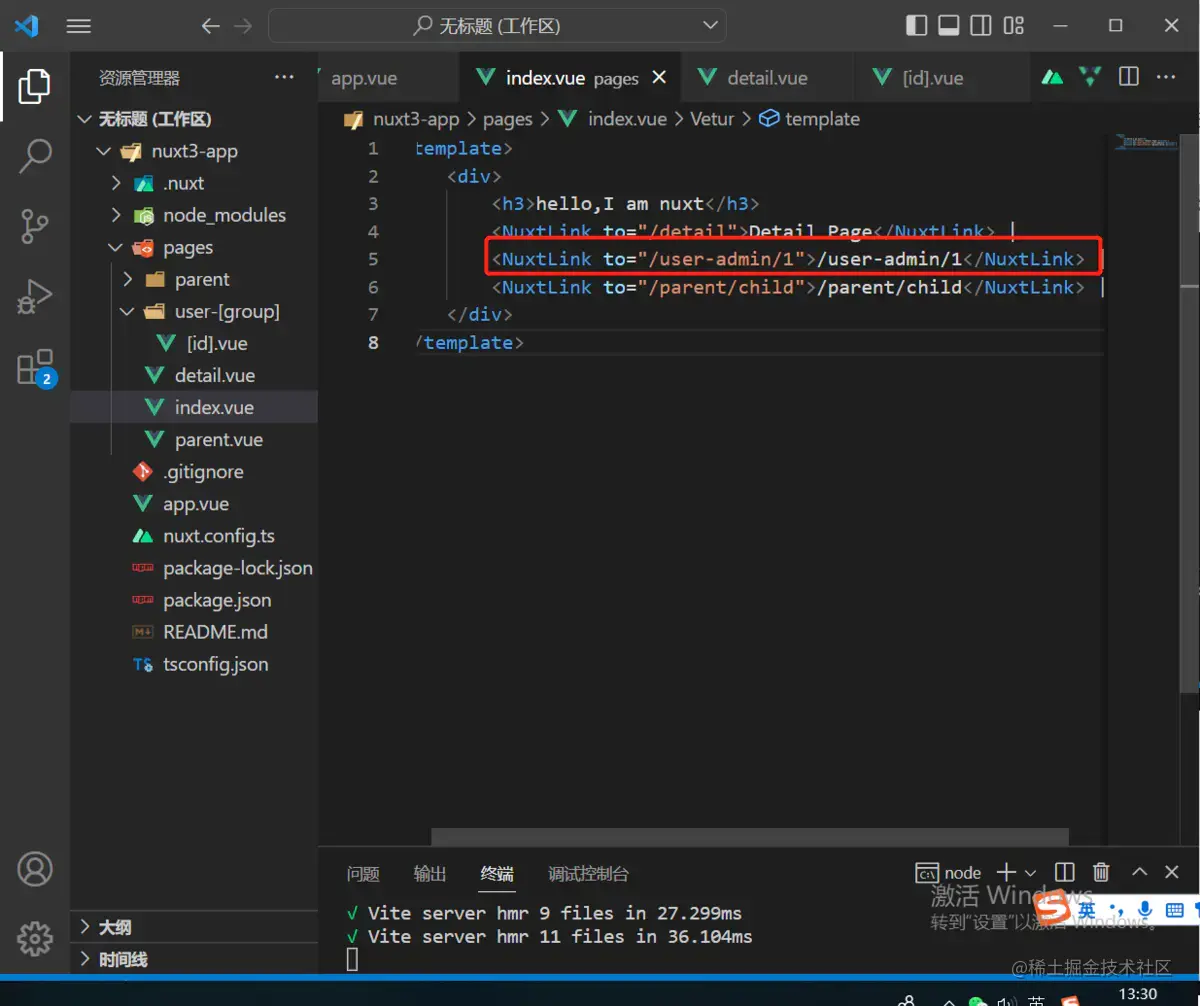Open Extensions view with badge 2

click(x=35, y=367)
